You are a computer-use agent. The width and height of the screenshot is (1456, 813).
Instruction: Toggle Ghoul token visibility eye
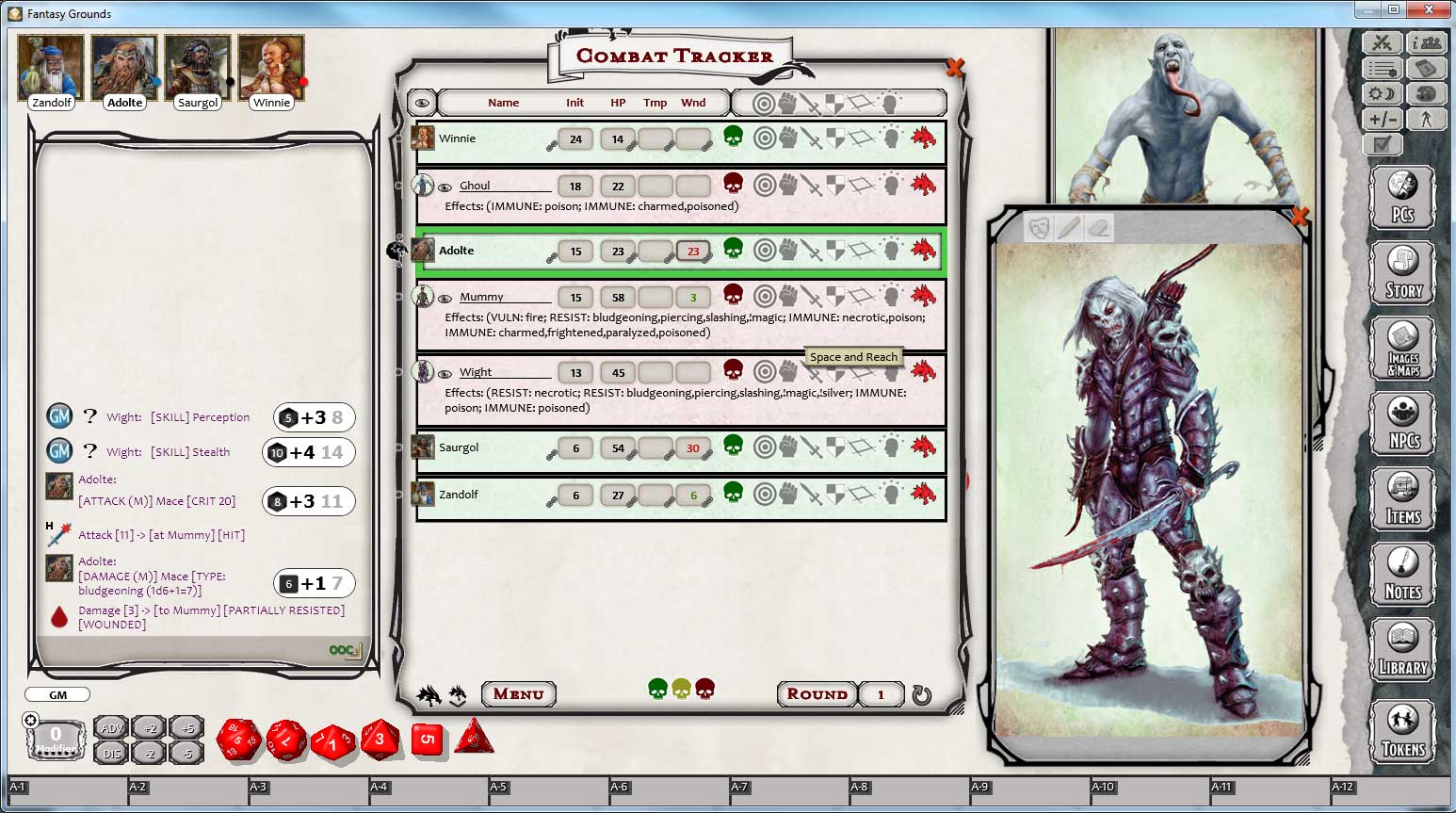pos(445,187)
